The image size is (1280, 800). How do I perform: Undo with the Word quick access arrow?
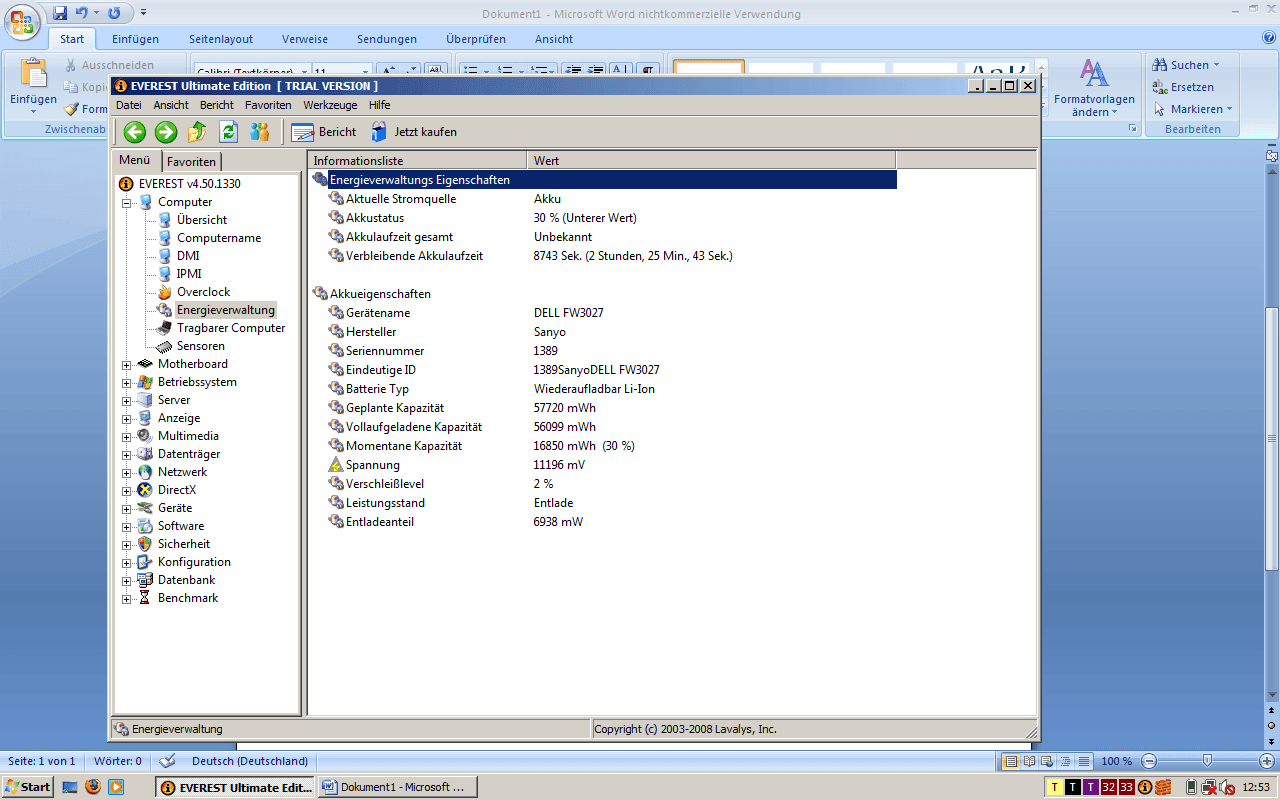coord(82,13)
